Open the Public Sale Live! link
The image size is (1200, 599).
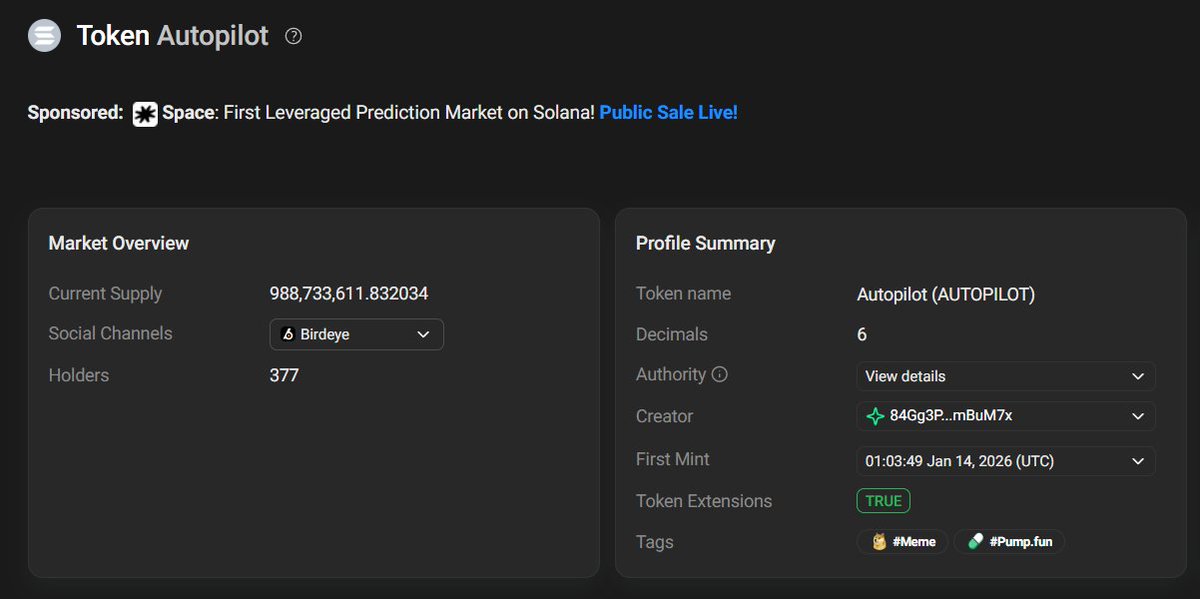(668, 113)
